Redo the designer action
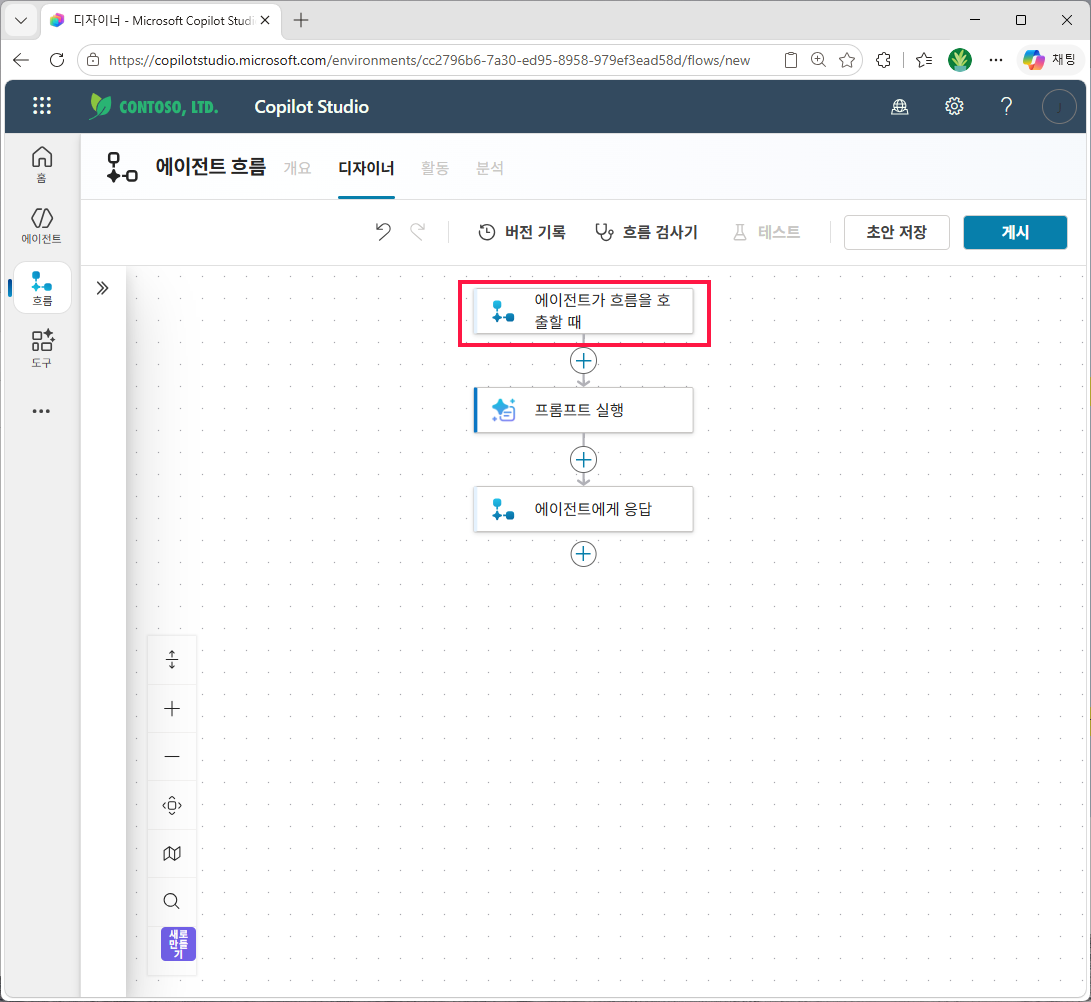Screen dimensions: 1091x1002 point(417,232)
